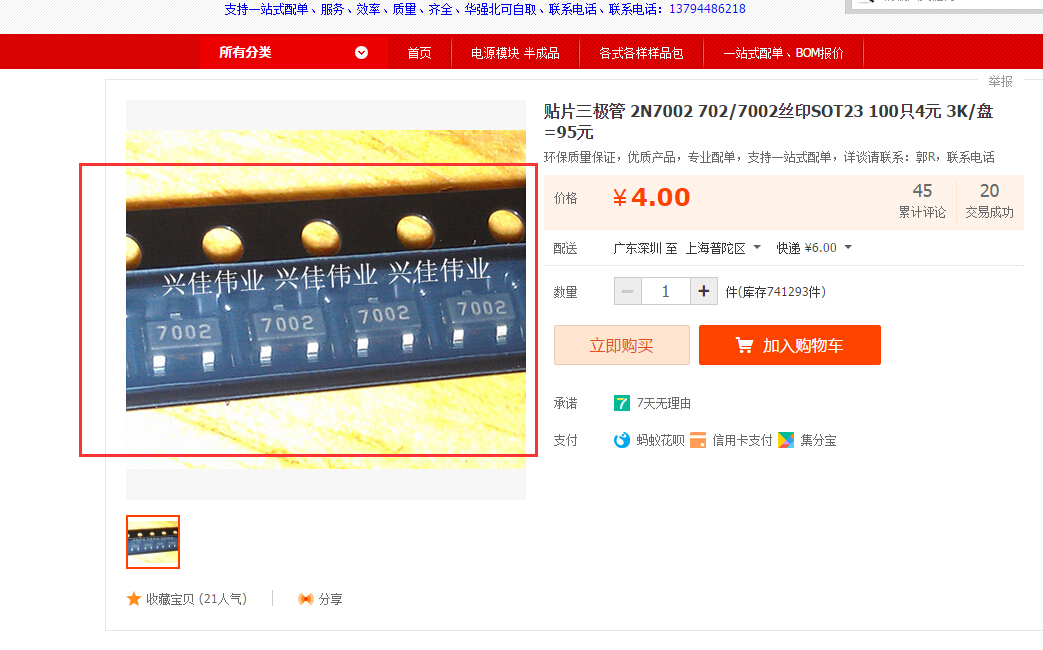Click the star icon to favorite item
The width and height of the screenshot is (1043, 650).
point(134,599)
